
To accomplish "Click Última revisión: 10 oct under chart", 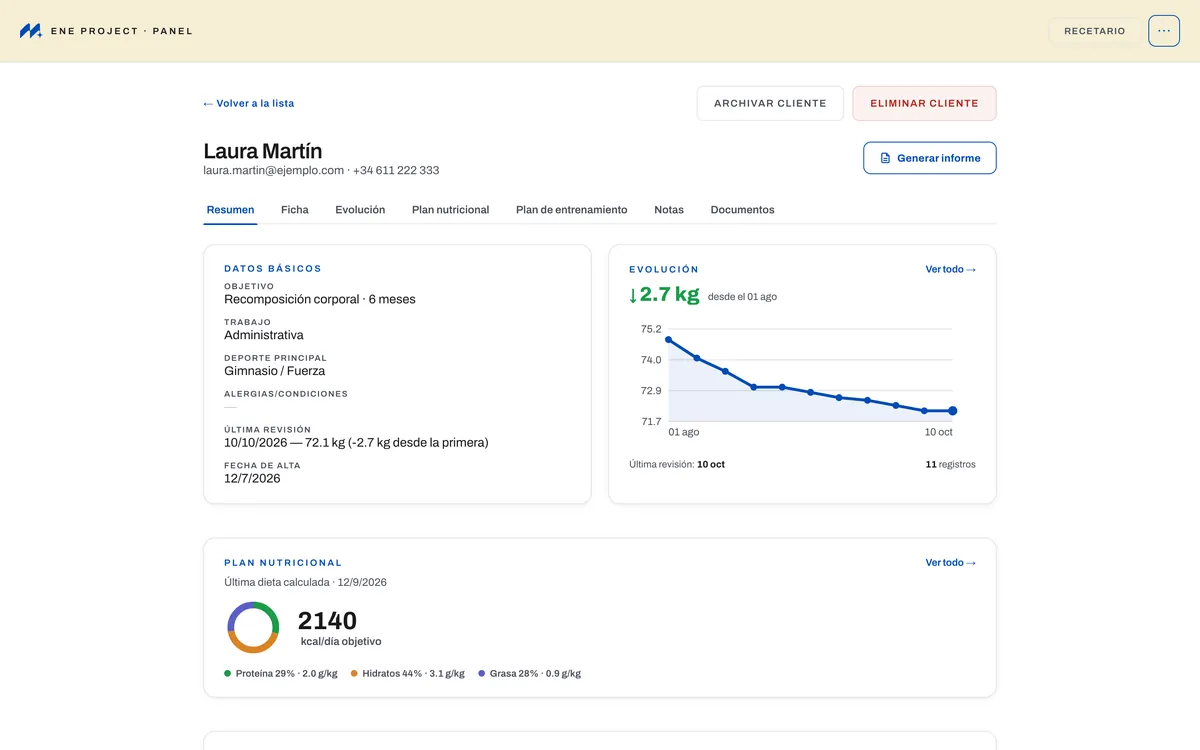I will [677, 465].
